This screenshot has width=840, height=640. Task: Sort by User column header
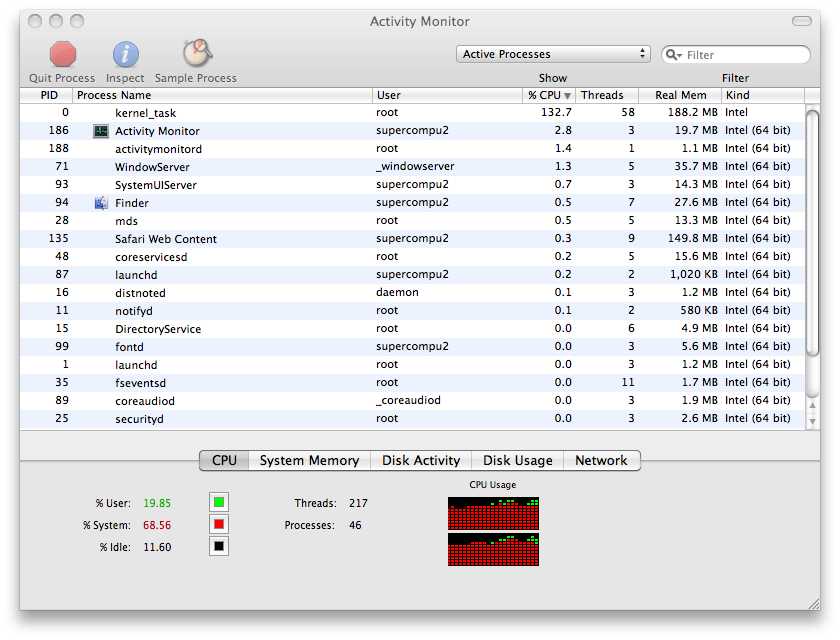pos(447,95)
